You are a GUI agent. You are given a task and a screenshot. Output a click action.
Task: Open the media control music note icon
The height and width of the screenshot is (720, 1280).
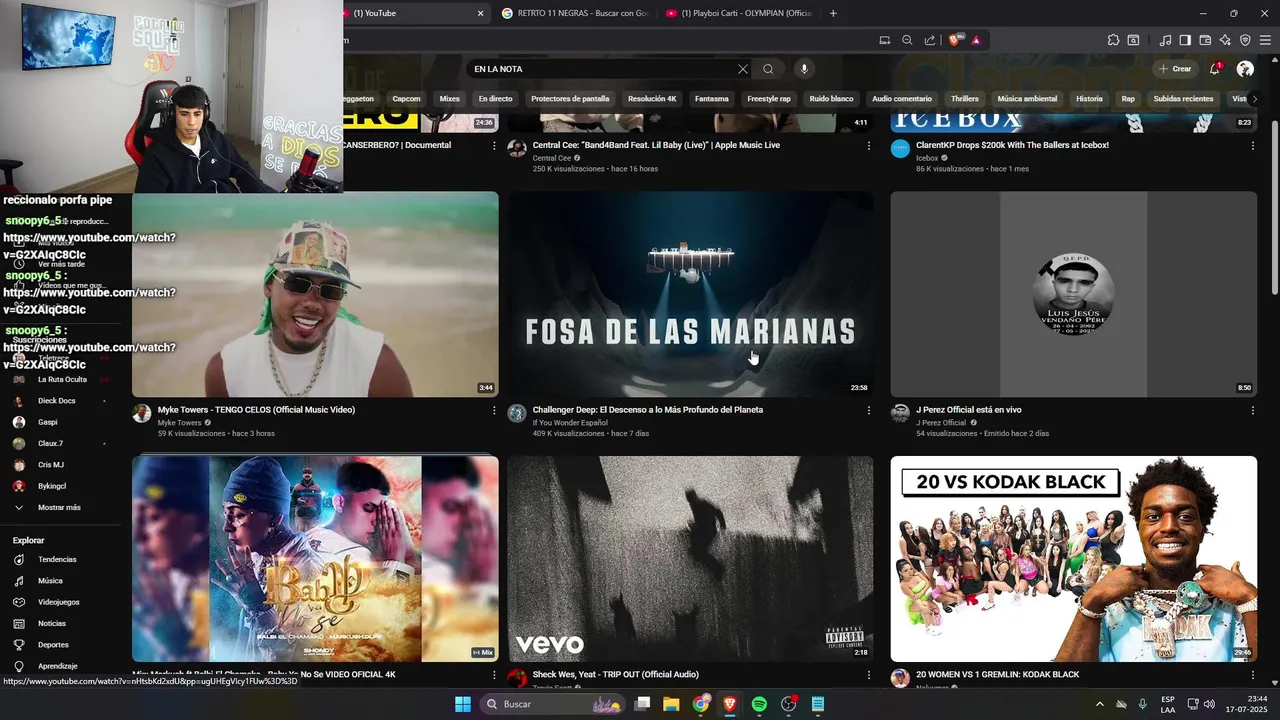1165,40
